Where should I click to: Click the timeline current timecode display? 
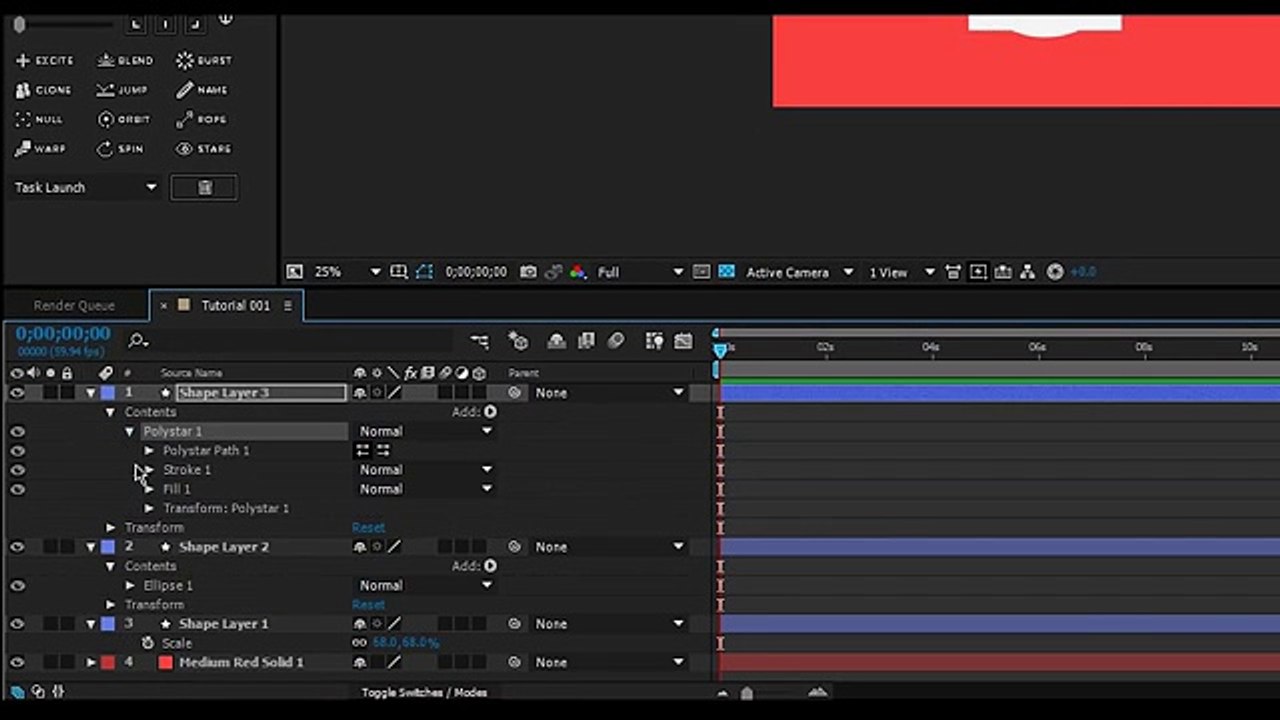63,334
